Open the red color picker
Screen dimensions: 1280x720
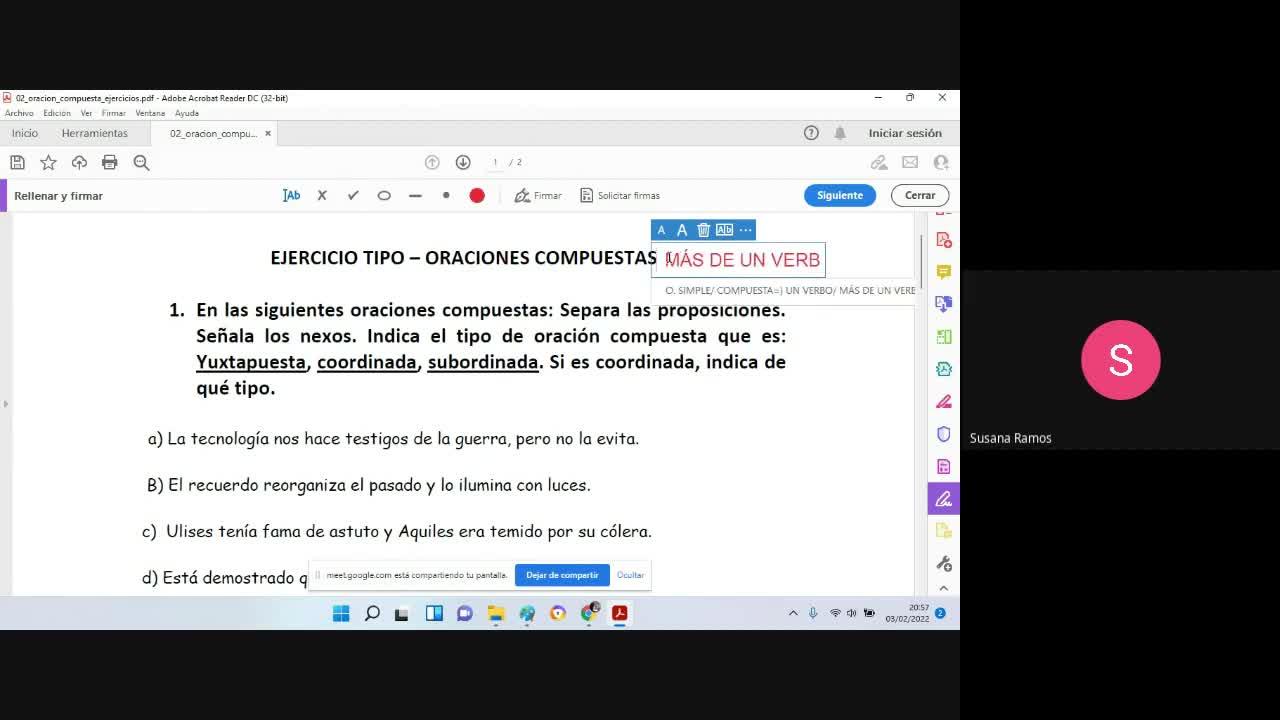point(477,195)
